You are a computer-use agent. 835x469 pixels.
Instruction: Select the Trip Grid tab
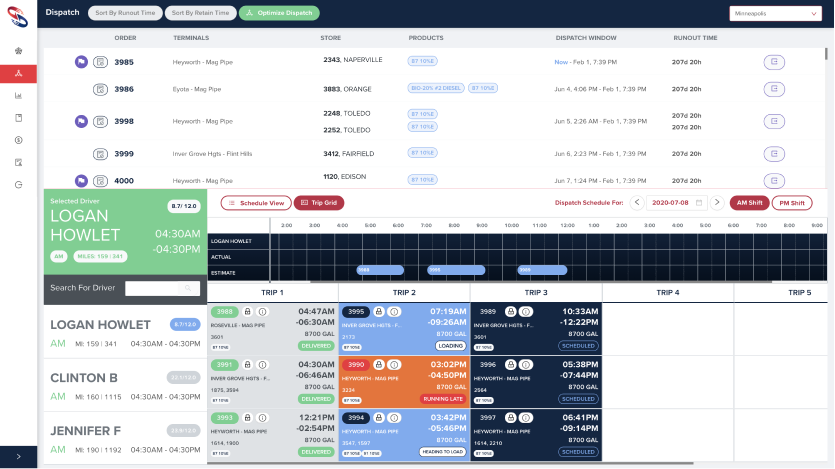click(318, 203)
